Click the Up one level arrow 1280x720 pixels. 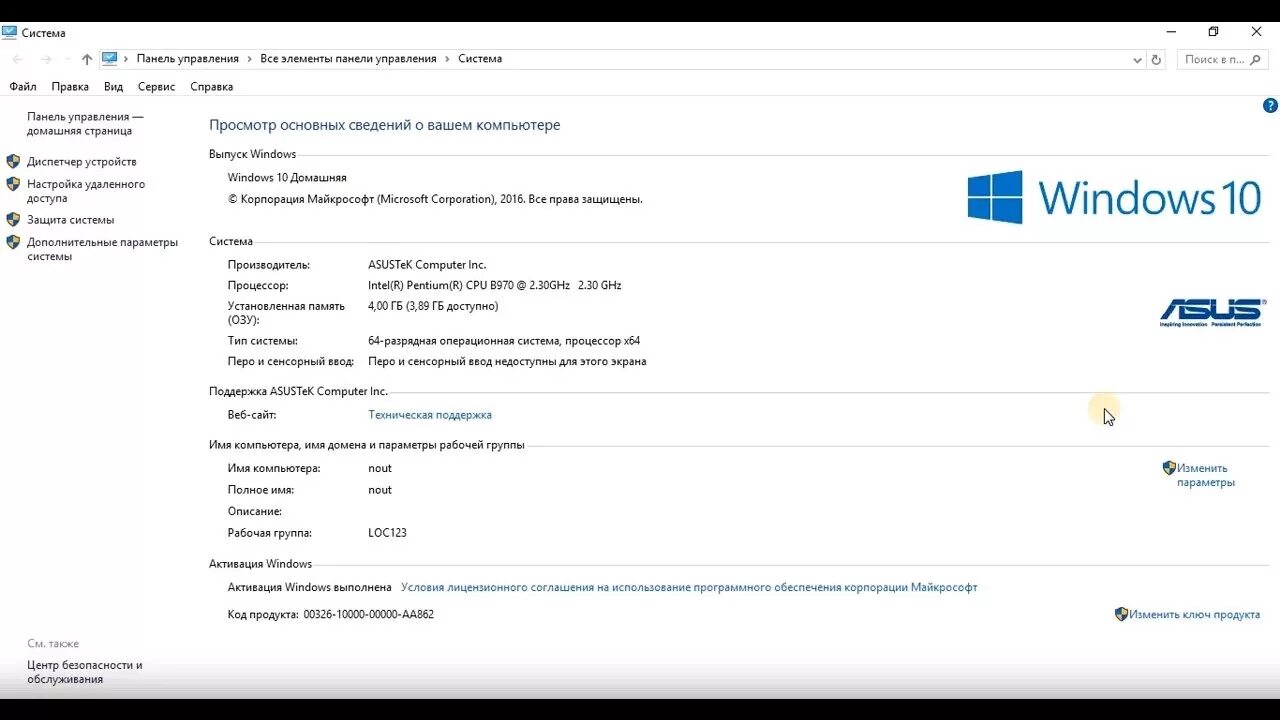point(87,59)
